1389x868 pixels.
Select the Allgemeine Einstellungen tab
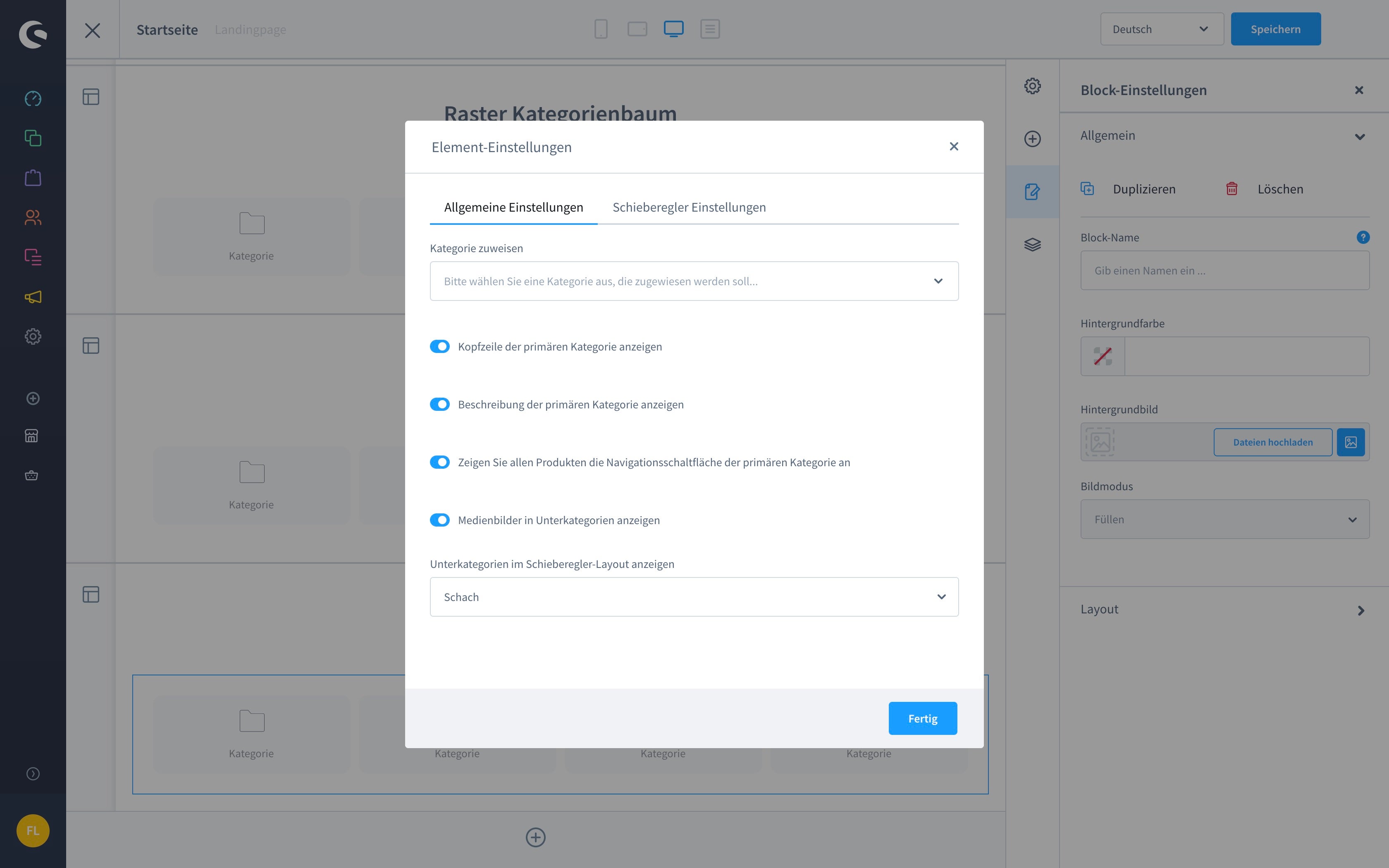pyautogui.click(x=514, y=207)
